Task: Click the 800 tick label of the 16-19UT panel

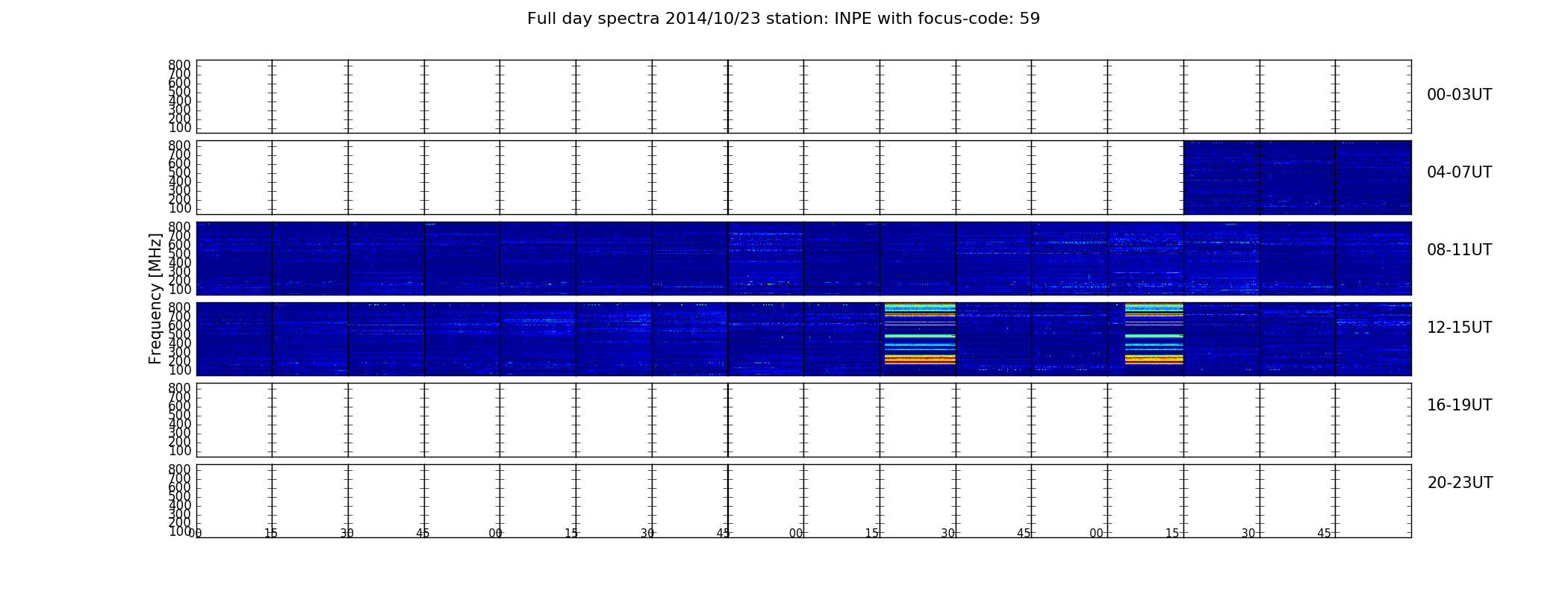Action: tap(179, 388)
